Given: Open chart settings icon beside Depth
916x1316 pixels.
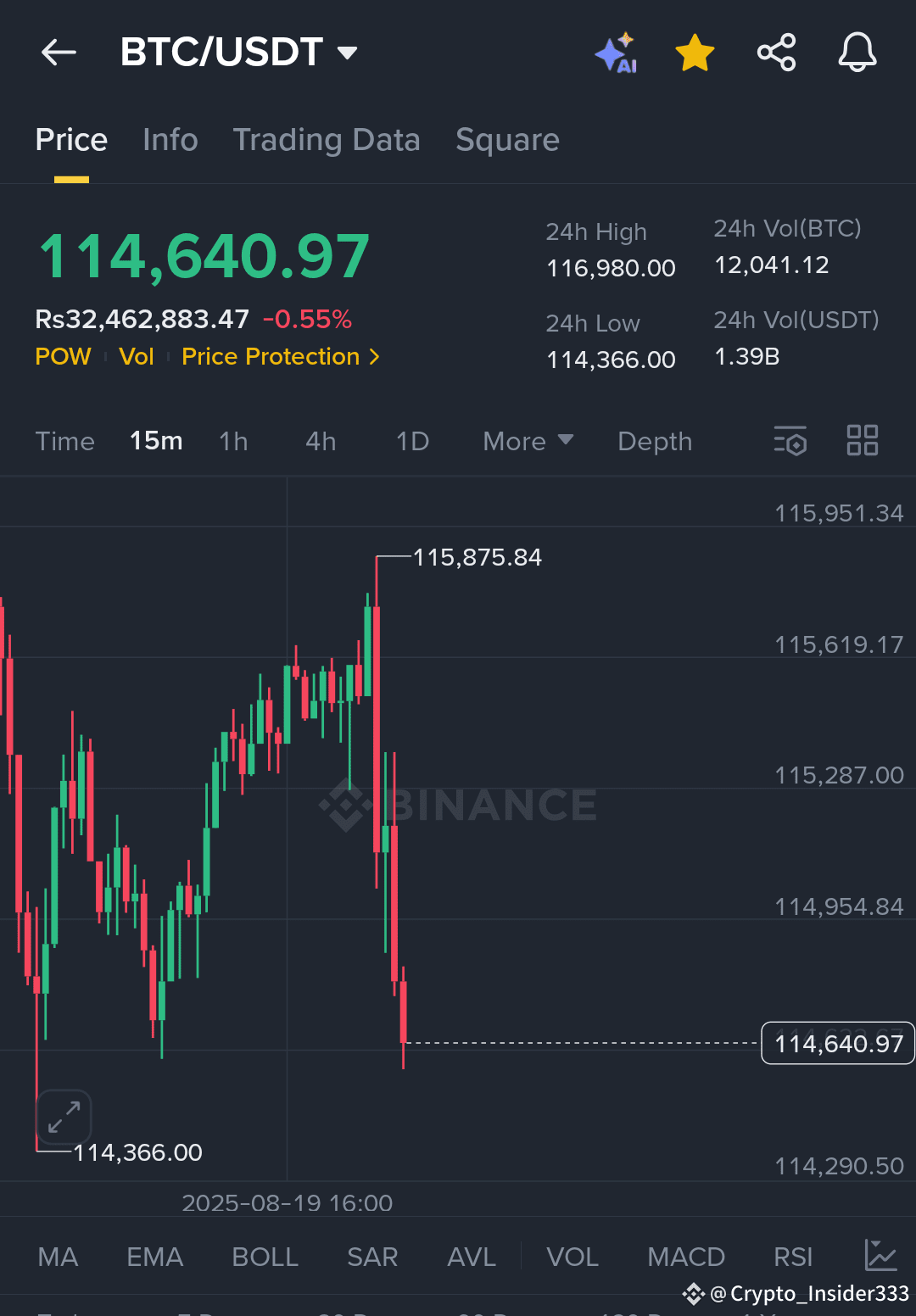Looking at the screenshot, I should pos(790,441).
